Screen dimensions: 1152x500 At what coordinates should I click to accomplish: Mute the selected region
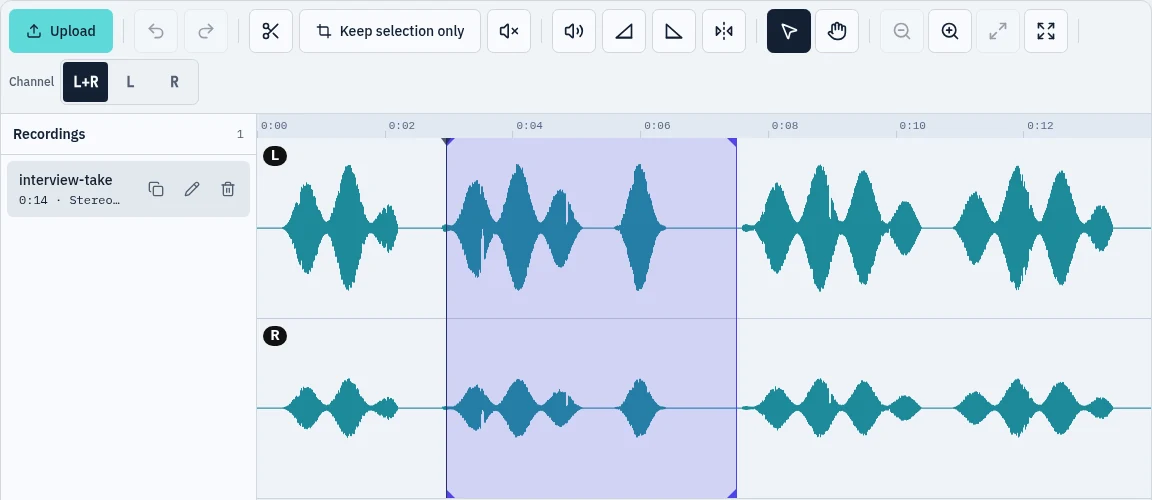click(509, 31)
